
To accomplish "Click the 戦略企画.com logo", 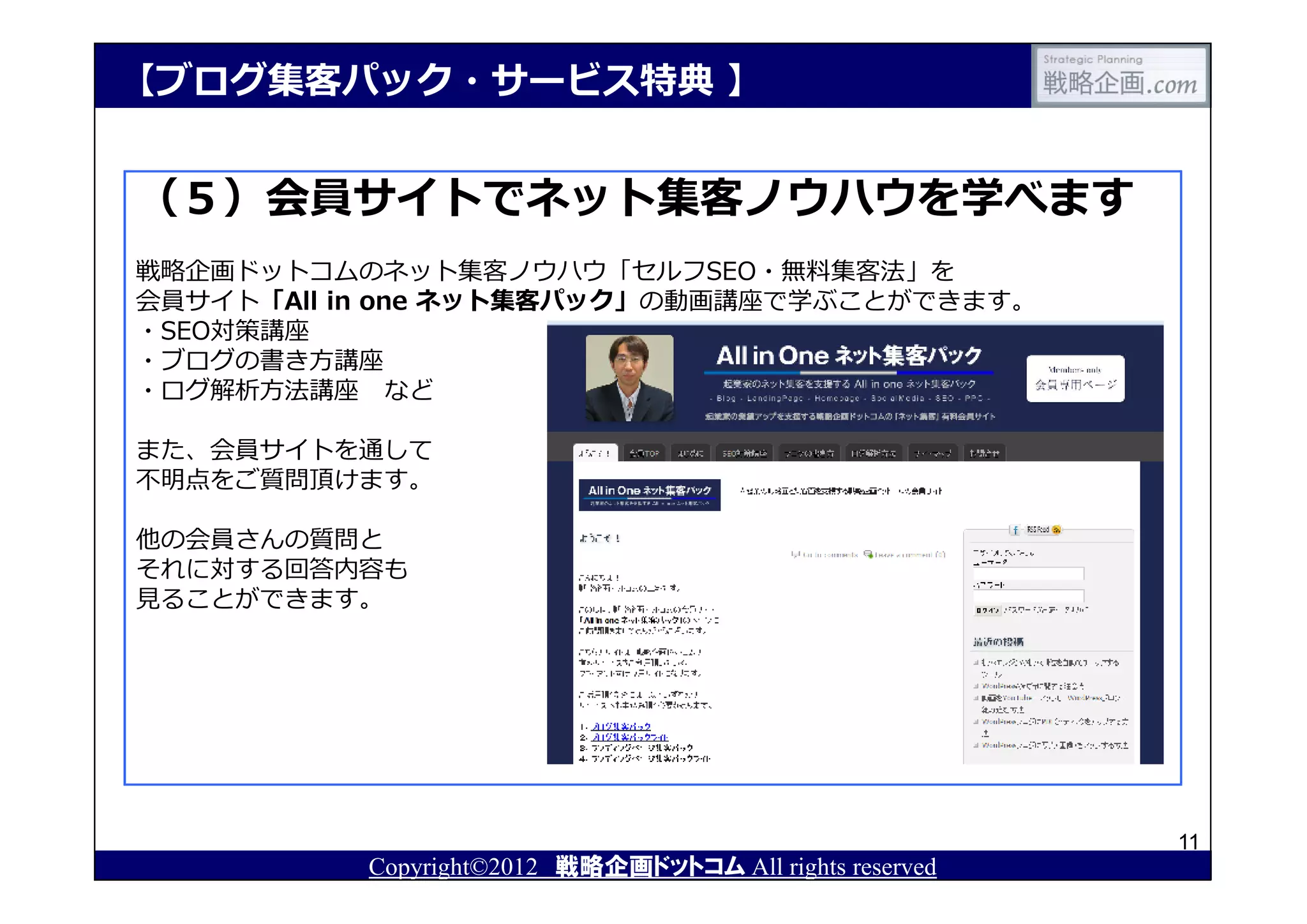I will pyautogui.click(x=1121, y=76).
